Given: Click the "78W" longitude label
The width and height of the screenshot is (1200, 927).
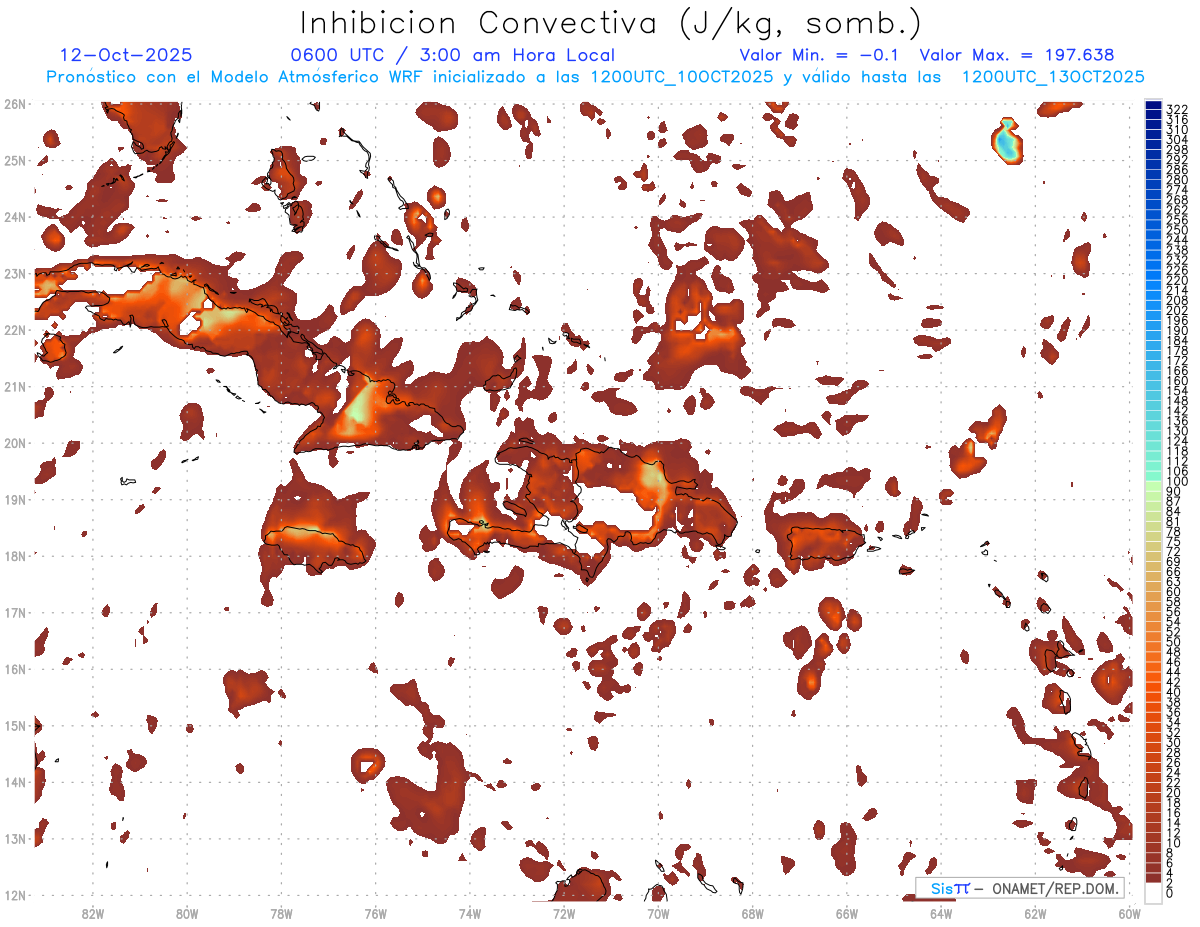Looking at the screenshot, I should pos(281,913).
